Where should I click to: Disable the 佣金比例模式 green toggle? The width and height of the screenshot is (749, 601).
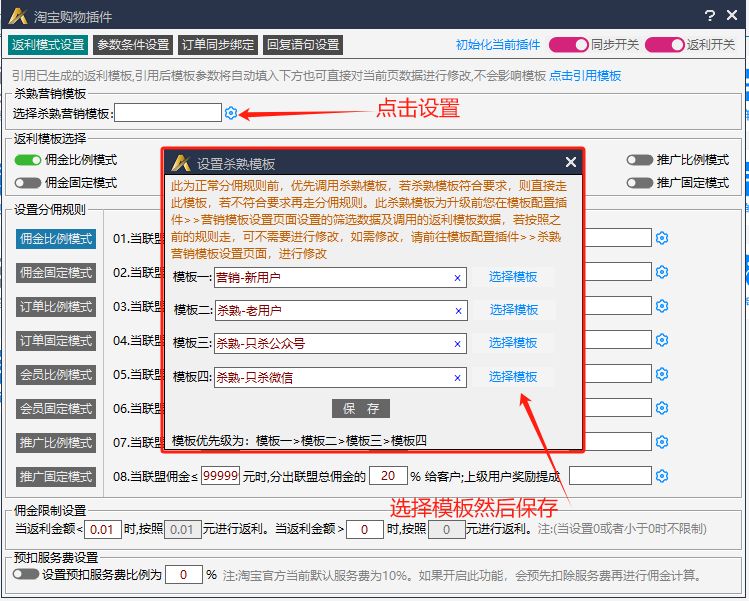(28, 160)
